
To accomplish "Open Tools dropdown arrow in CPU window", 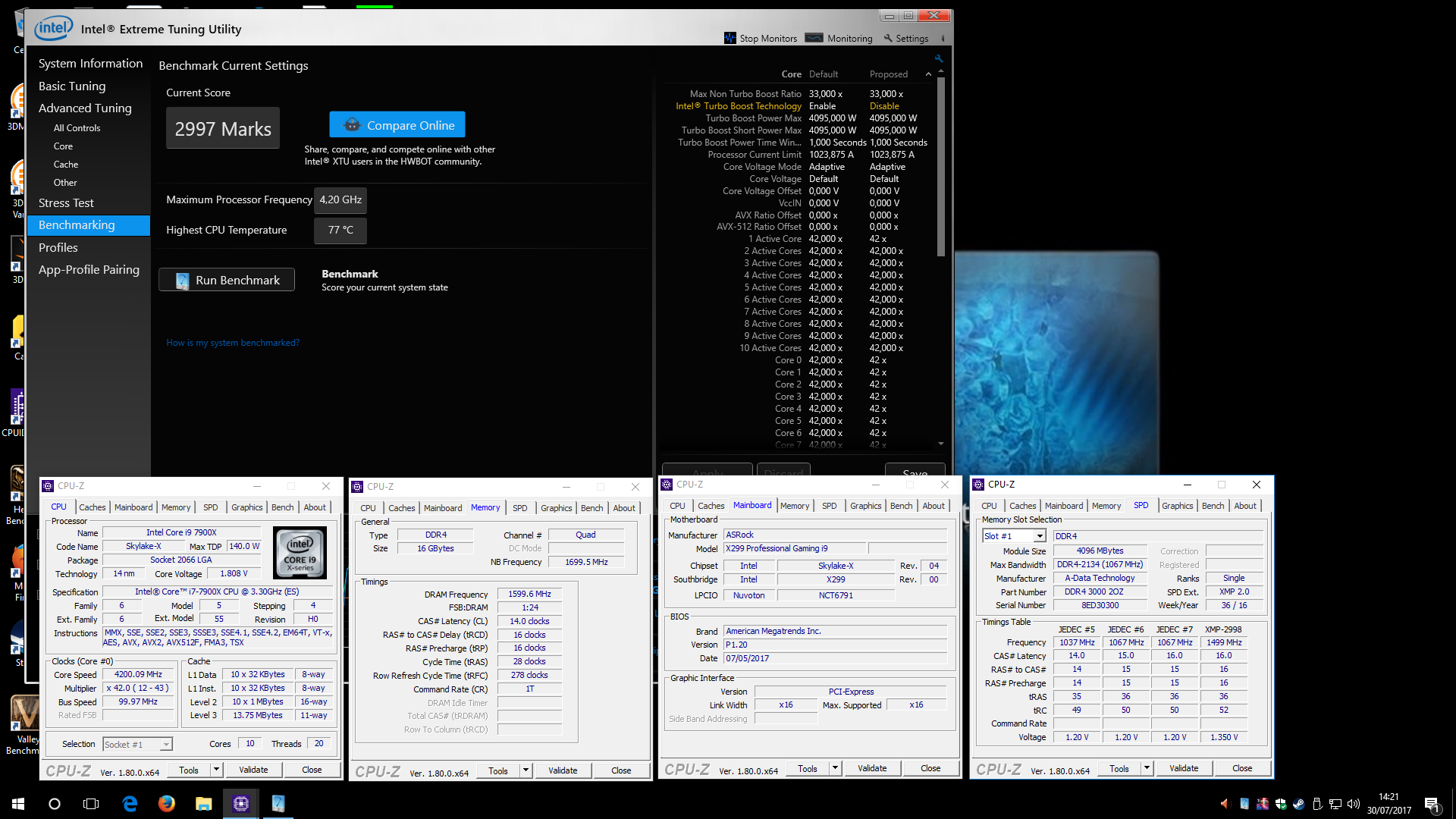I will tap(216, 770).
